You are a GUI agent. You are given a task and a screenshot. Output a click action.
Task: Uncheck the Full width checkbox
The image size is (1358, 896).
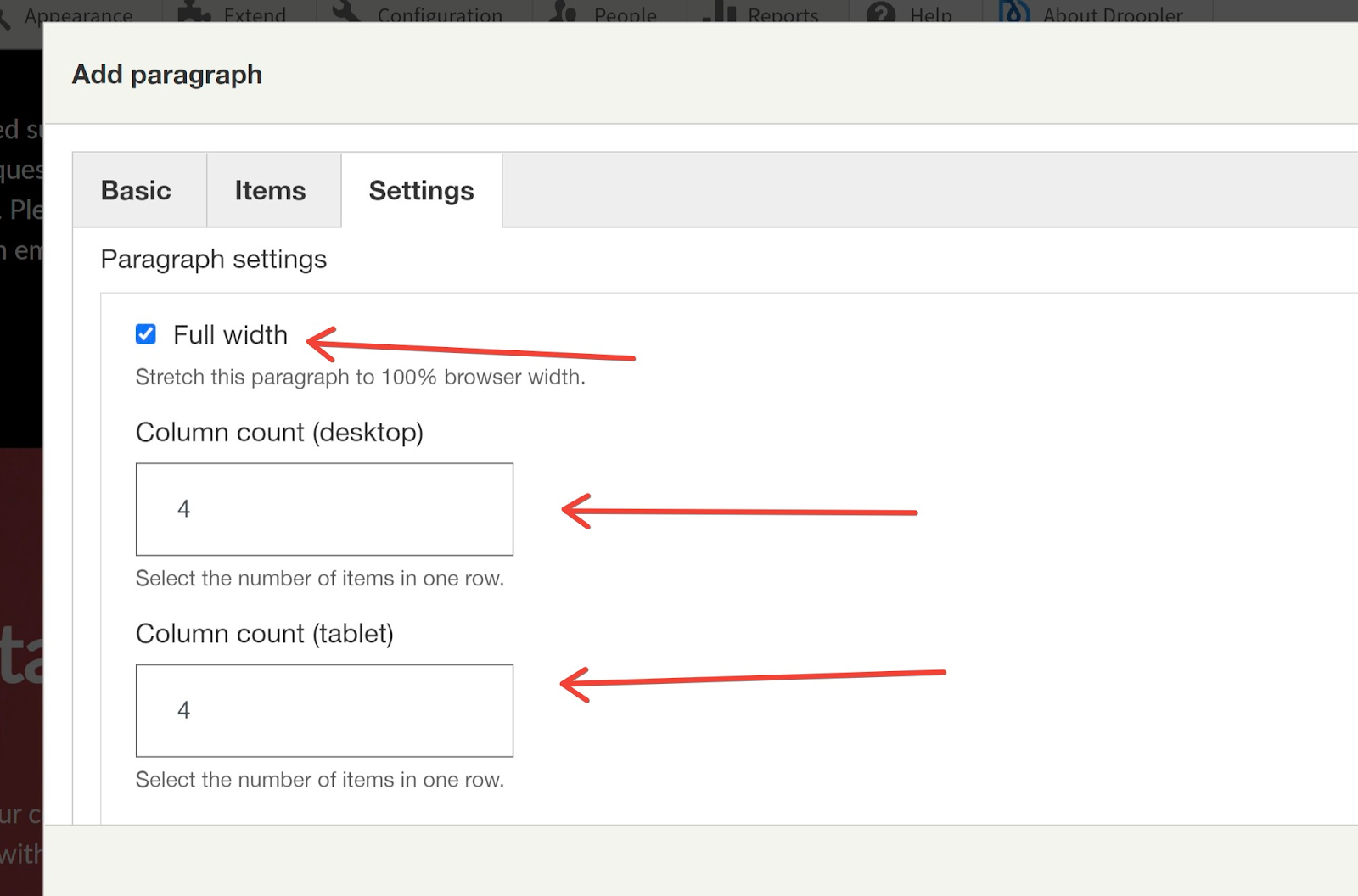pyautogui.click(x=146, y=334)
